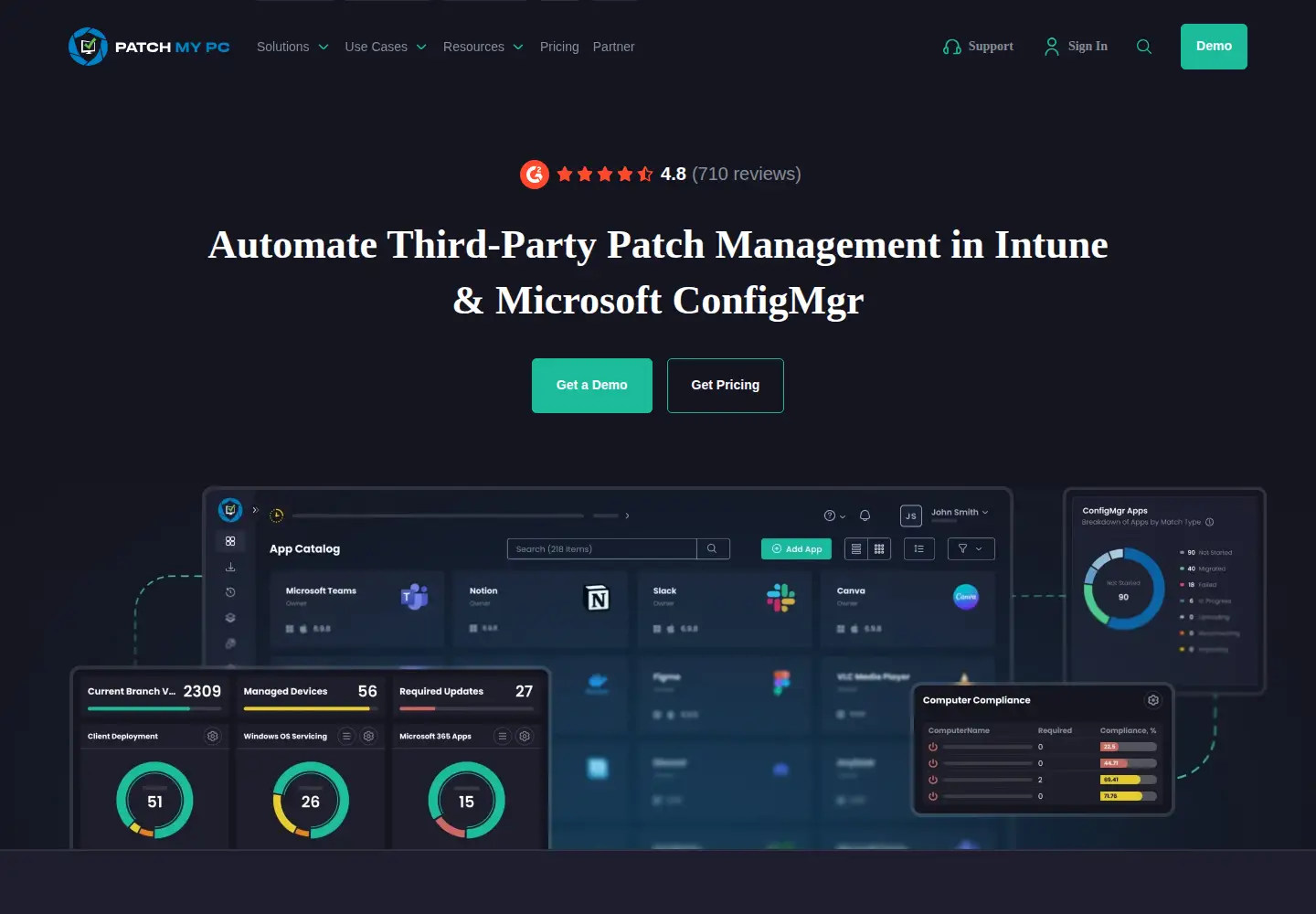The image size is (1316, 914).
Task: Click the Support headset icon
Action: click(952, 47)
